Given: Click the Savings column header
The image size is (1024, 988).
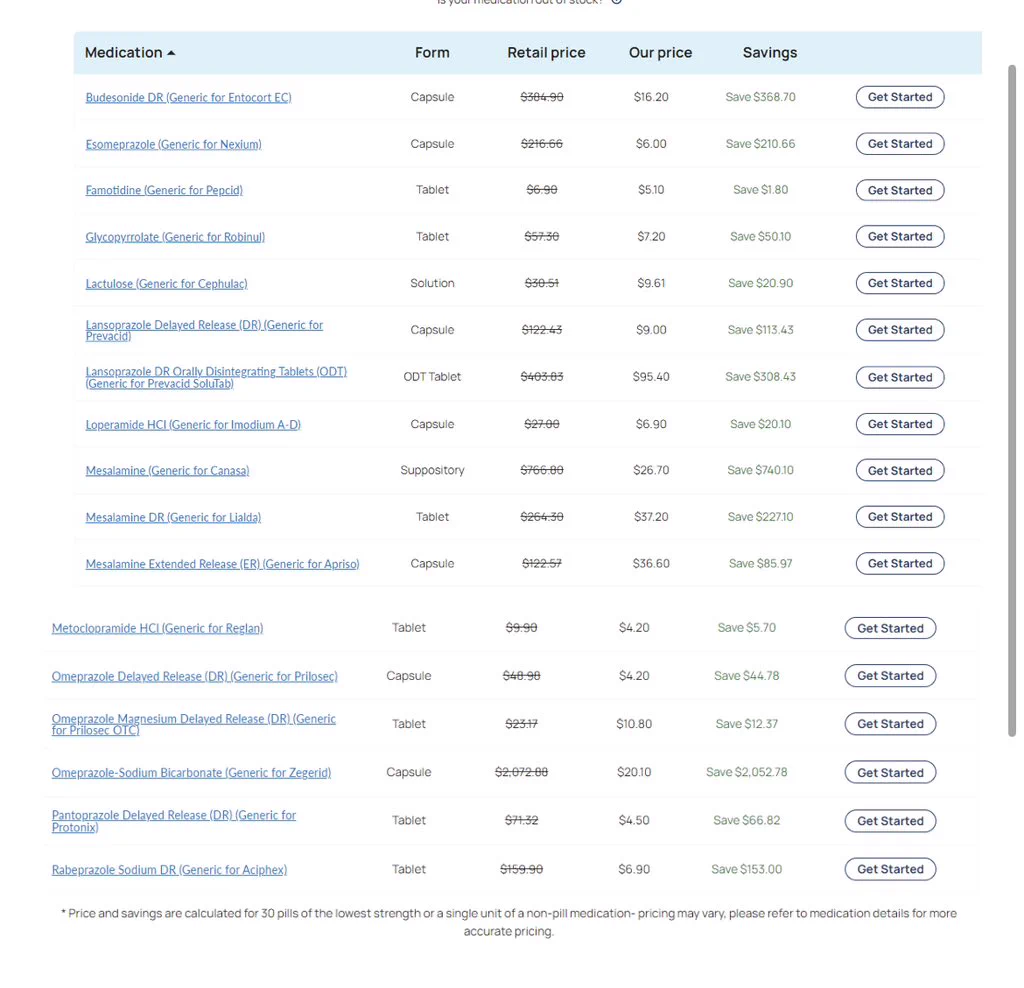Looking at the screenshot, I should click(769, 53).
